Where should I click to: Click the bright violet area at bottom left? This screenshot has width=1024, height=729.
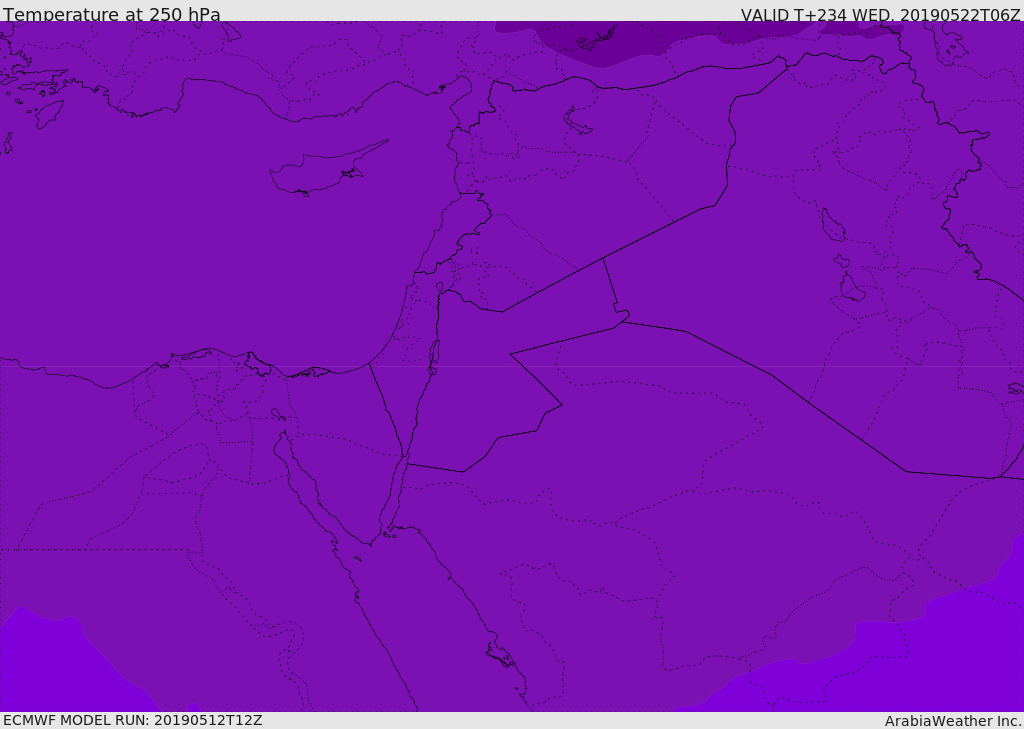click(59, 666)
